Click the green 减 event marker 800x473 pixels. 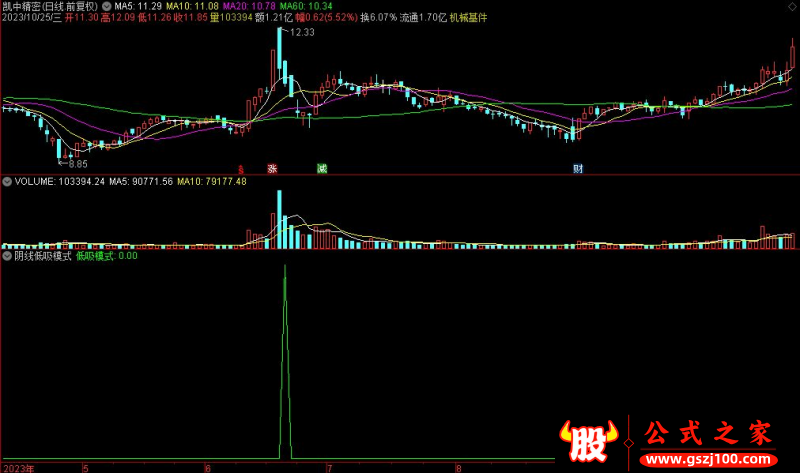click(x=322, y=168)
